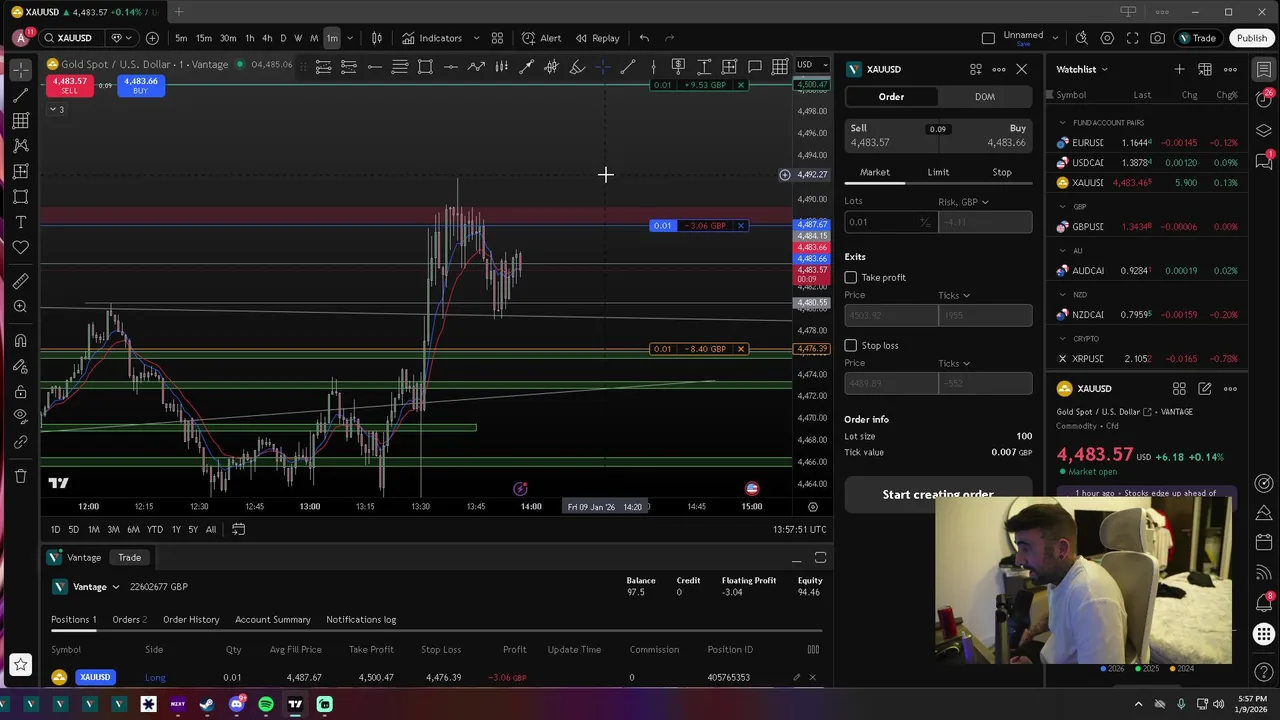The width and height of the screenshot is (1280, 720).
Task: Open the object tree layers icon
Action: pyautogui.click(x=1264, y=131)
